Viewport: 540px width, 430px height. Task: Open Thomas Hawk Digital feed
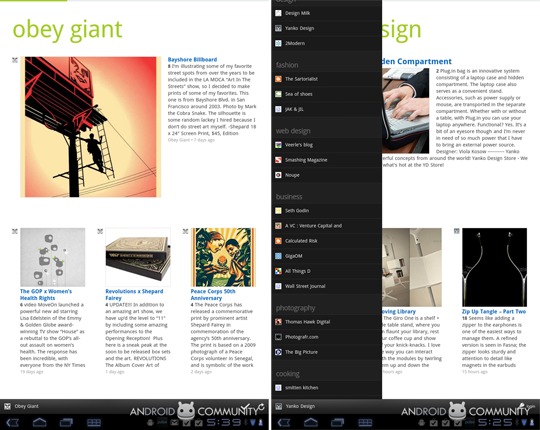pos(326,322)
